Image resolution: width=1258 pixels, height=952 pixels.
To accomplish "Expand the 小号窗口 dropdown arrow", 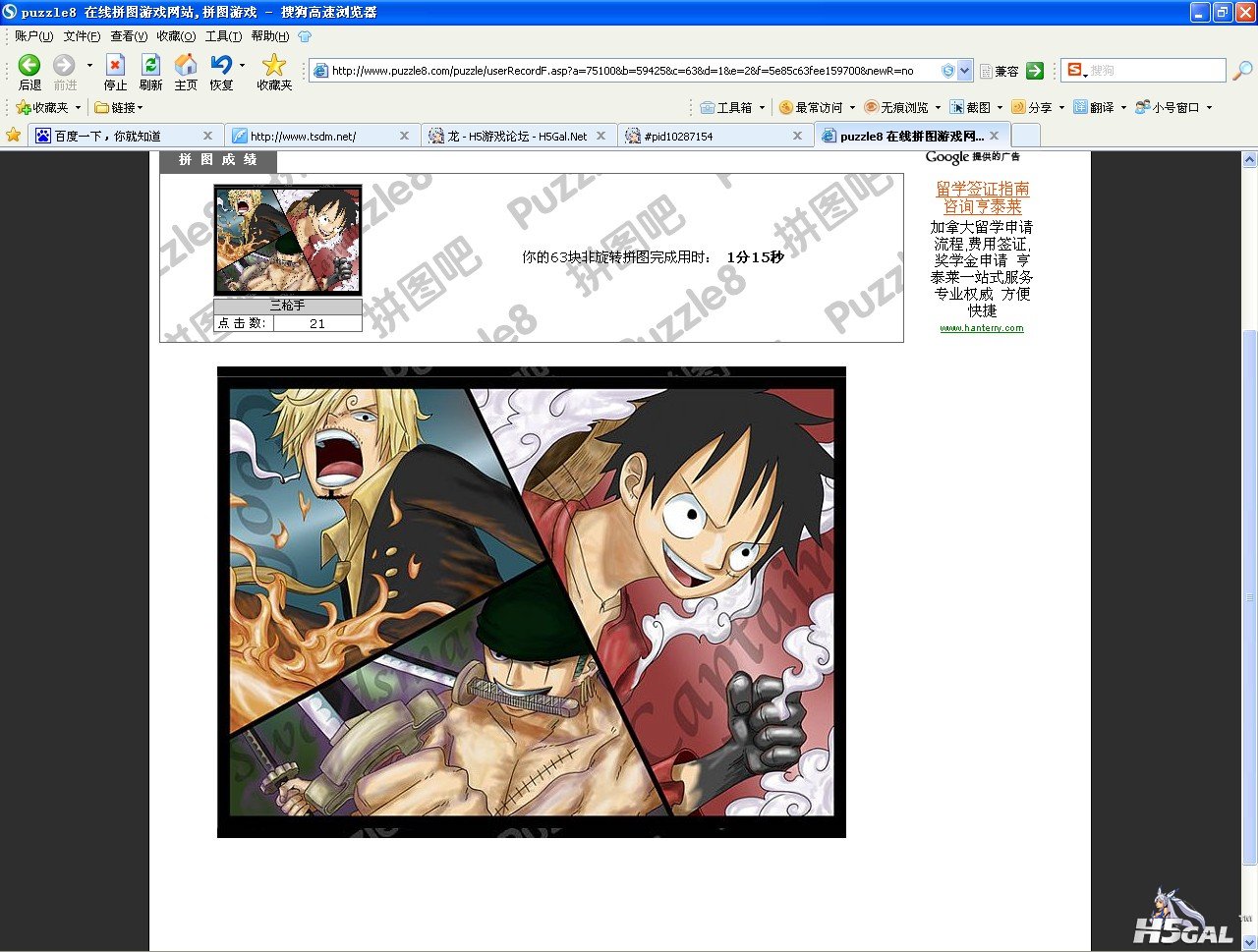I will point(1209,108).
